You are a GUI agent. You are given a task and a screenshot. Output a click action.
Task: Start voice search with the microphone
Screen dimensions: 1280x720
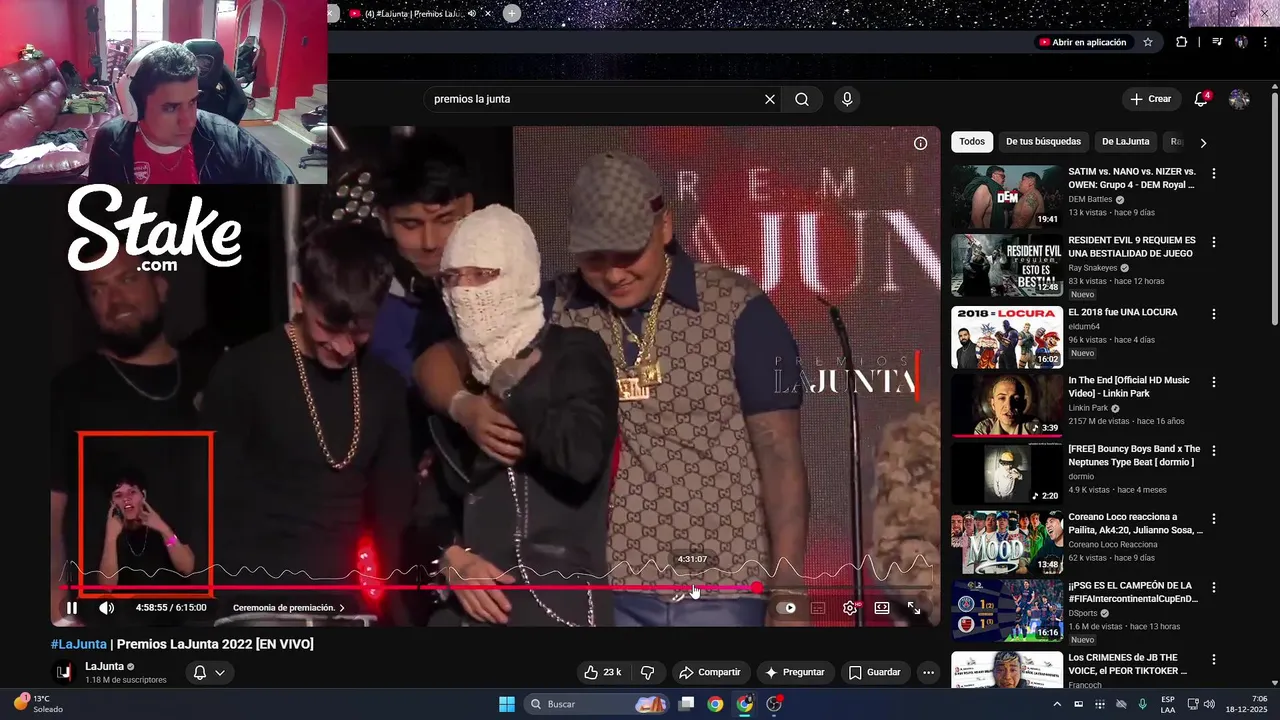tap(847, 99)
